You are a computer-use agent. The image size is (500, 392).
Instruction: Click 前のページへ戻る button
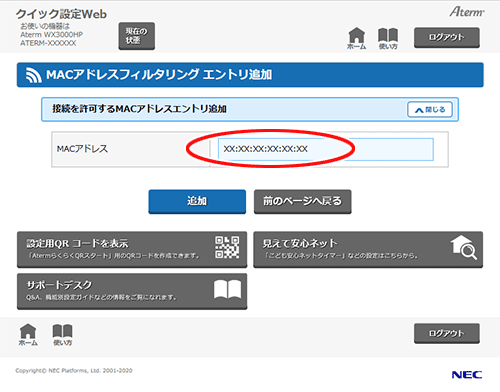302,201
